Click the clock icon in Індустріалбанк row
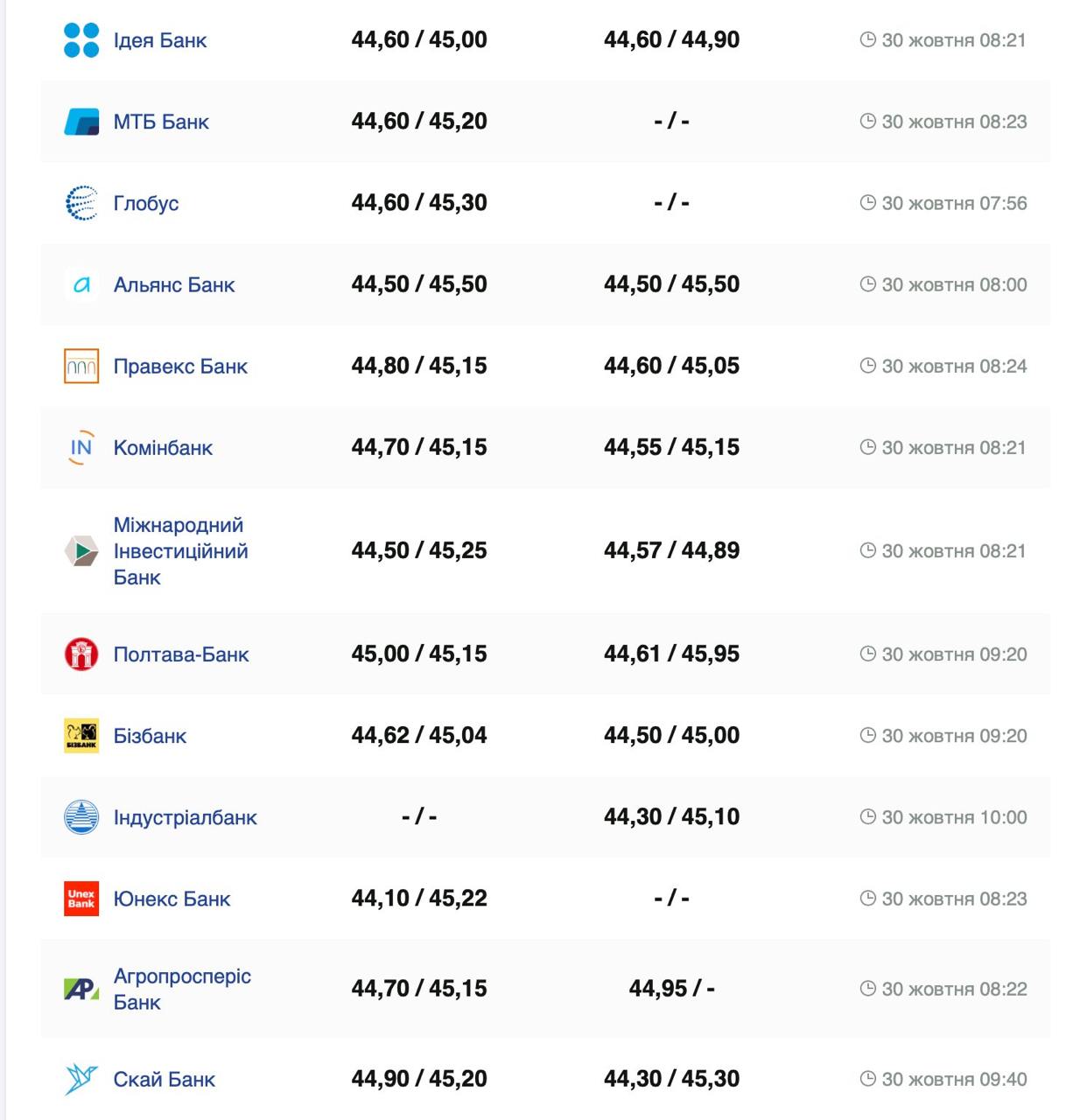Screen dimensions: 1080x1120 tap(867, 817)
